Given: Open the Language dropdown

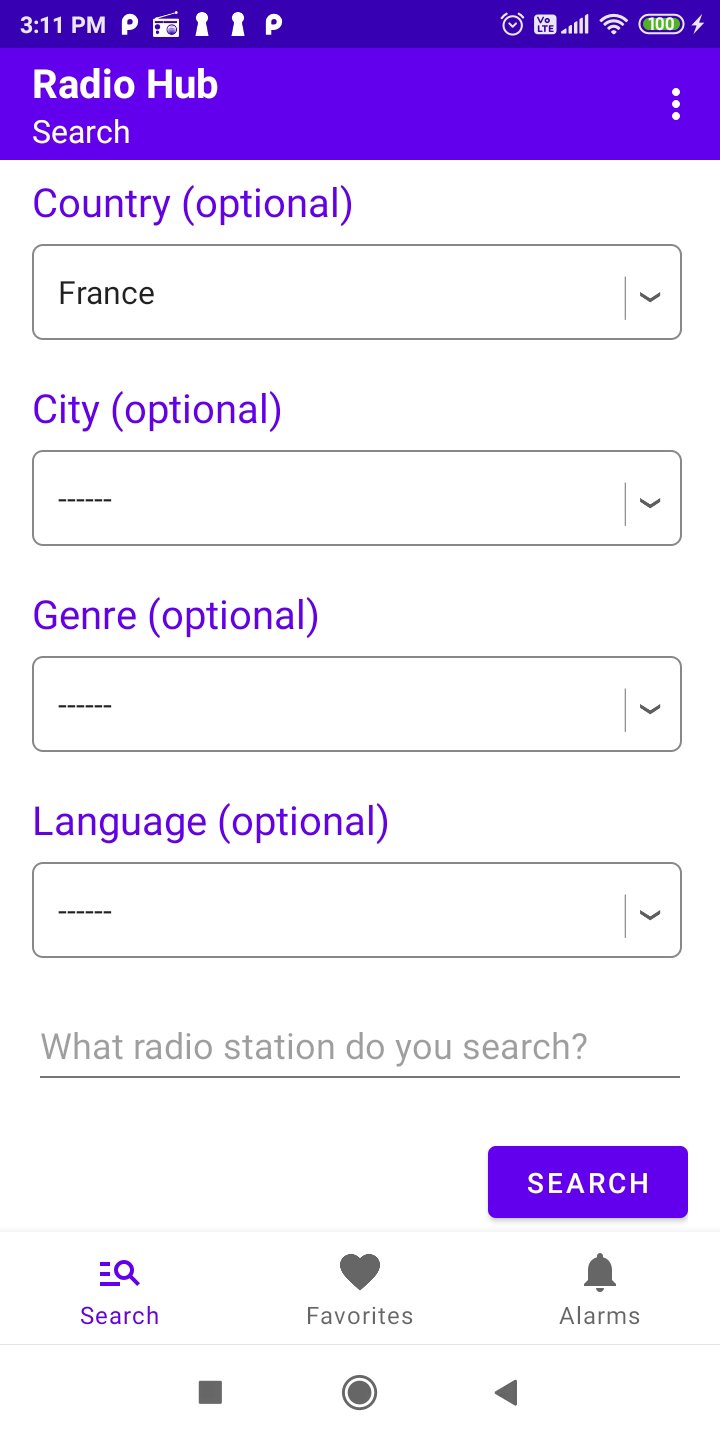Looking at the screenshot, I should [x=357, y=910].
